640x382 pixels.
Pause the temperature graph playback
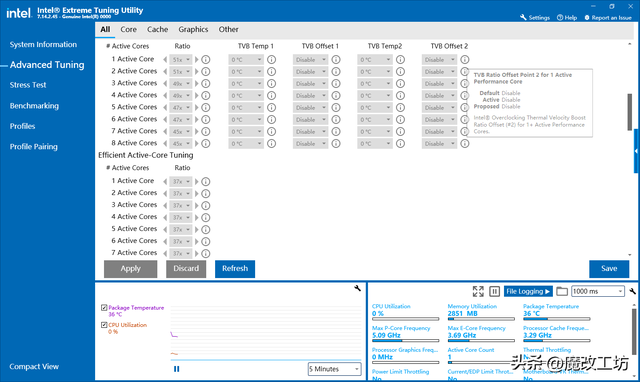click(x=176, y=369)
